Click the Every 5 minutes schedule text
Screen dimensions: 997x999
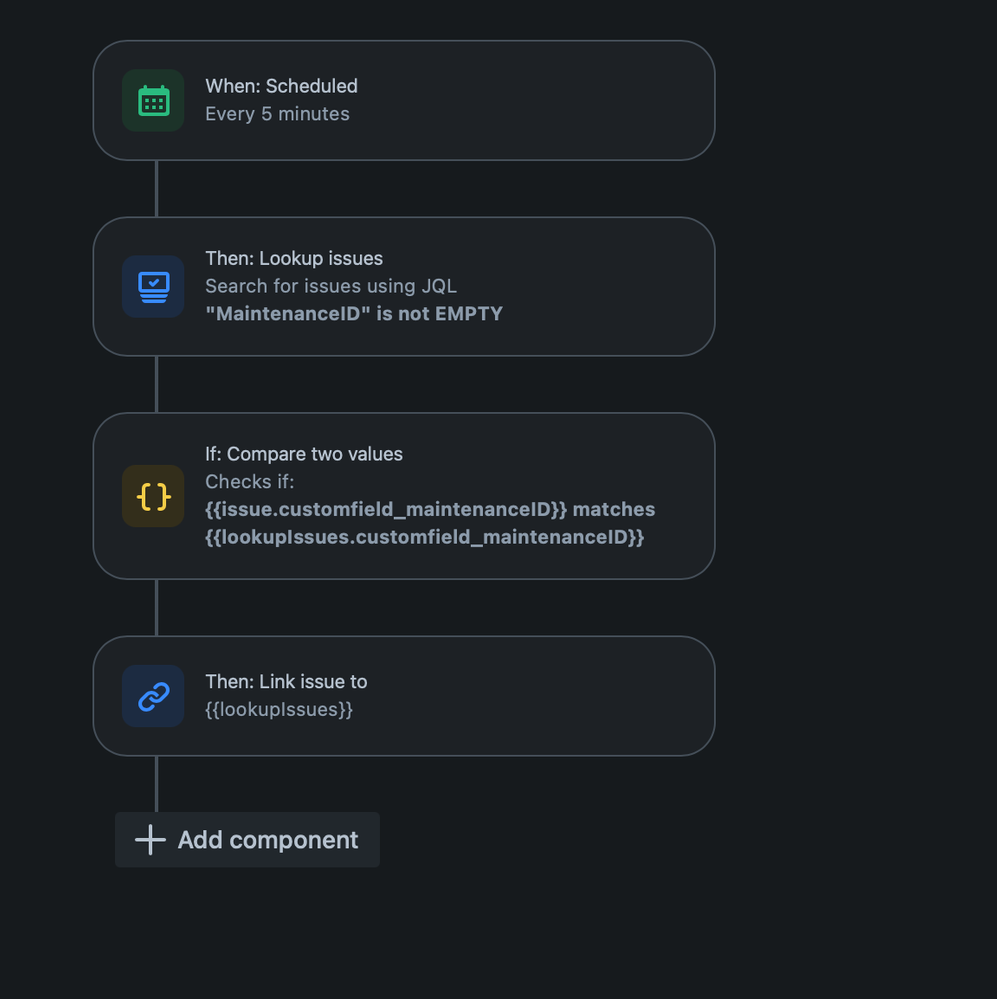(277, 114)
